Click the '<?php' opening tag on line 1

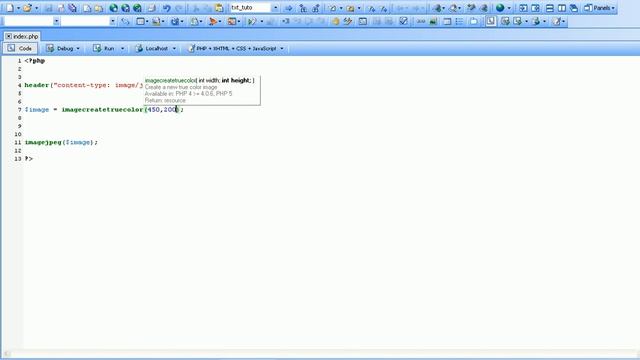point(35,61)
